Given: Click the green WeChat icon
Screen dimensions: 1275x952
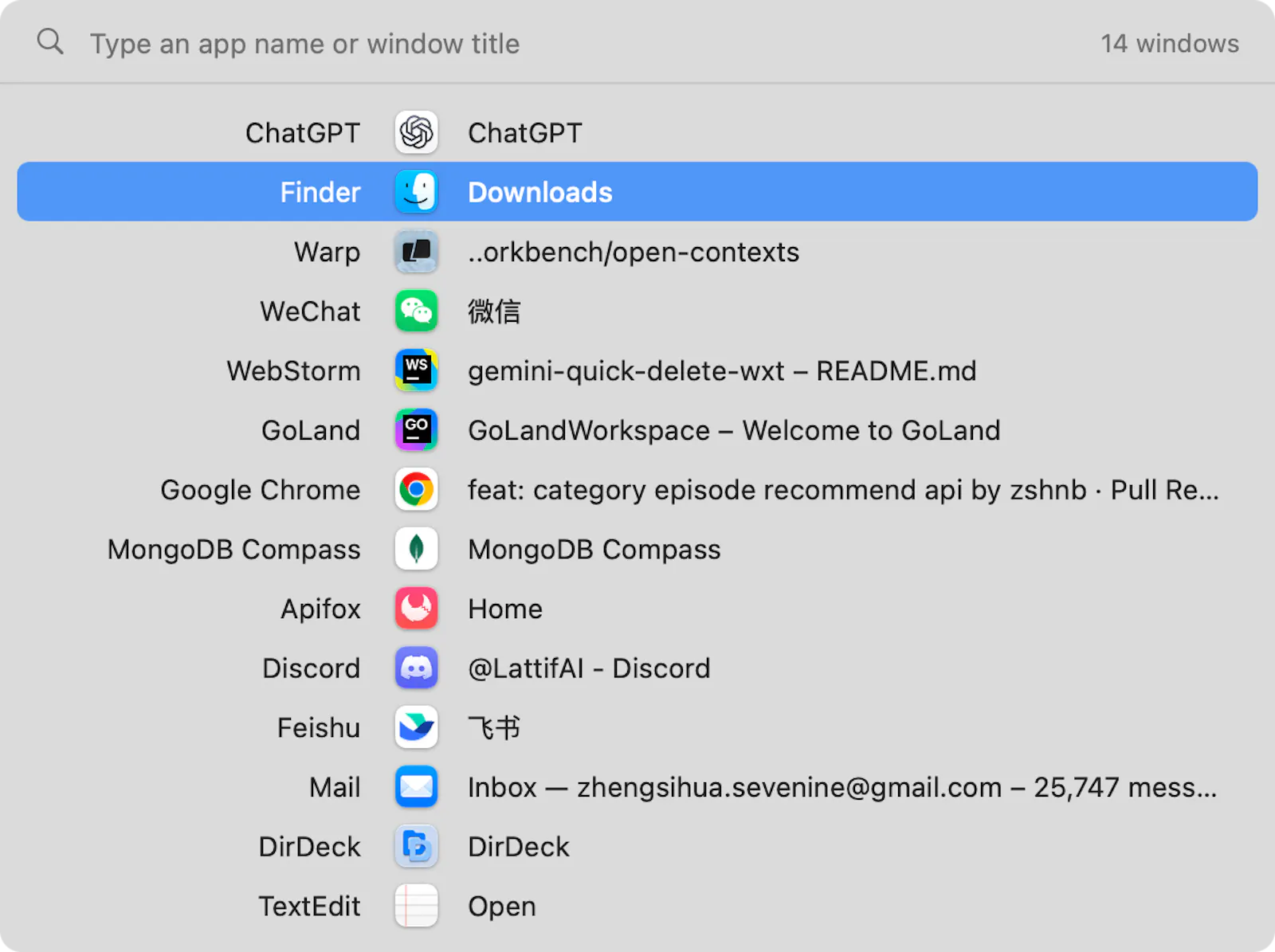Looking at the screenshot, I should [x=416, y=311].
